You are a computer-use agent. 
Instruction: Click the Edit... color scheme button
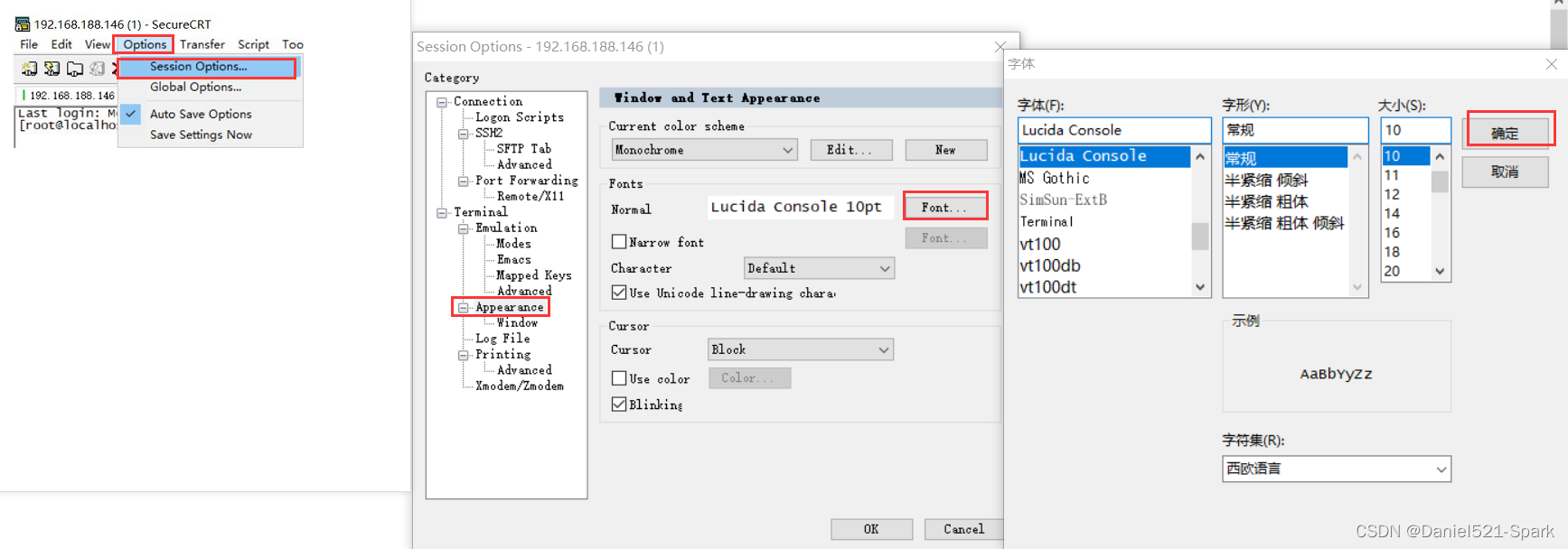(851, 150)
